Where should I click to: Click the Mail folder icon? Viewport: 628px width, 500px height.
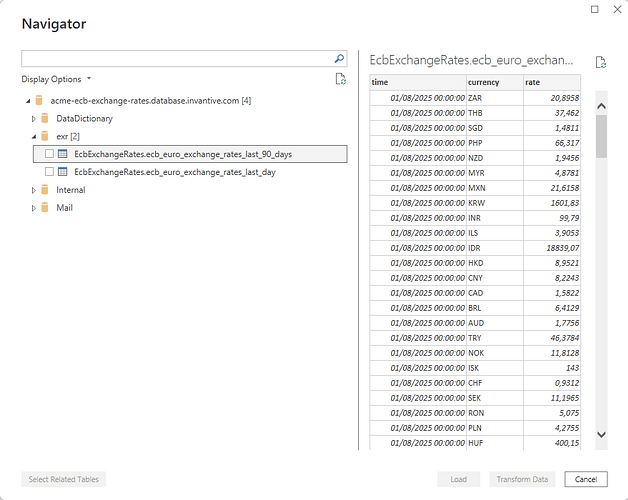click(x=45, y=208)
